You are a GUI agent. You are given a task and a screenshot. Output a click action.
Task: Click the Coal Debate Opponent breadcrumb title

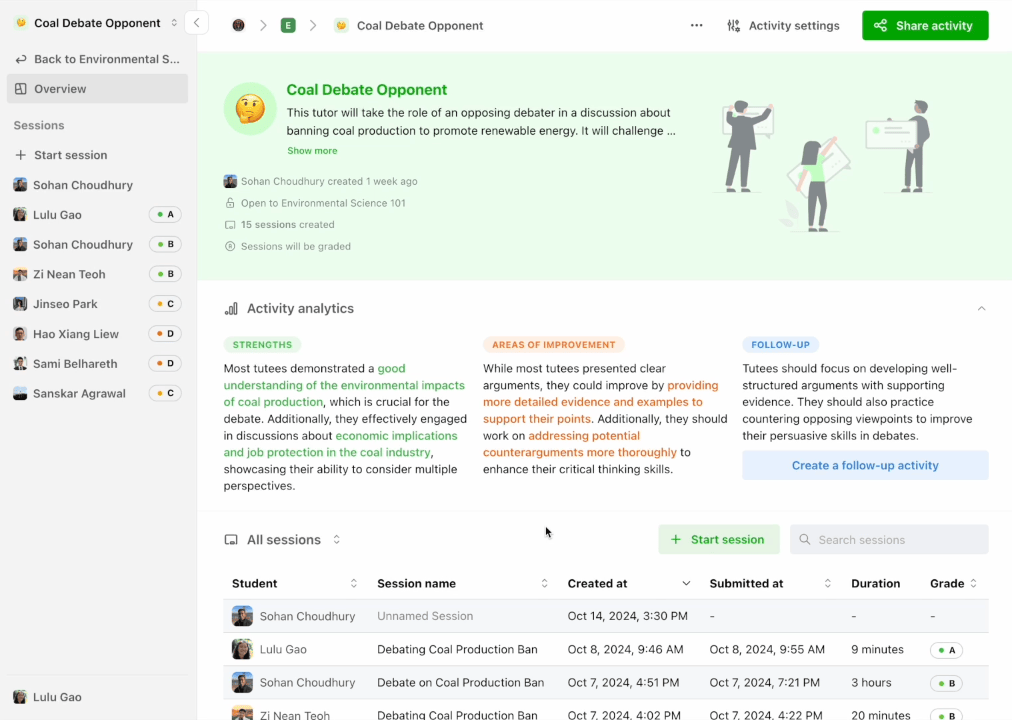point(420,26)
